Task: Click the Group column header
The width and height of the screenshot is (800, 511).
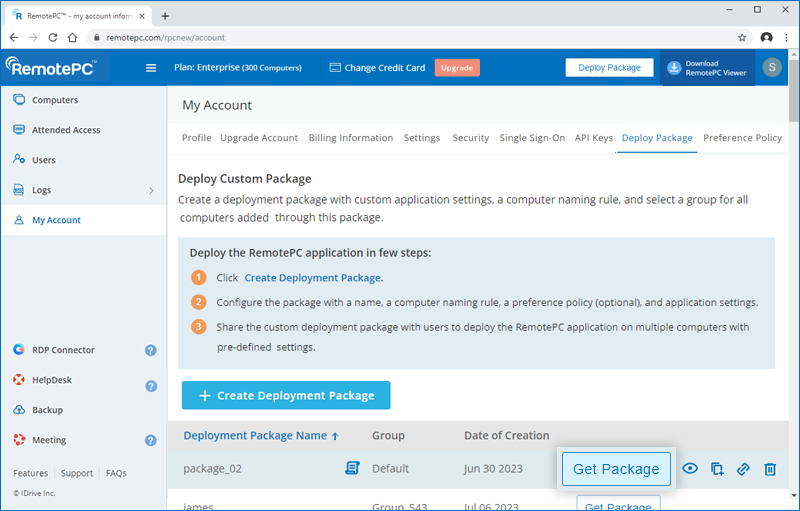Action: [x=388, y=436]
